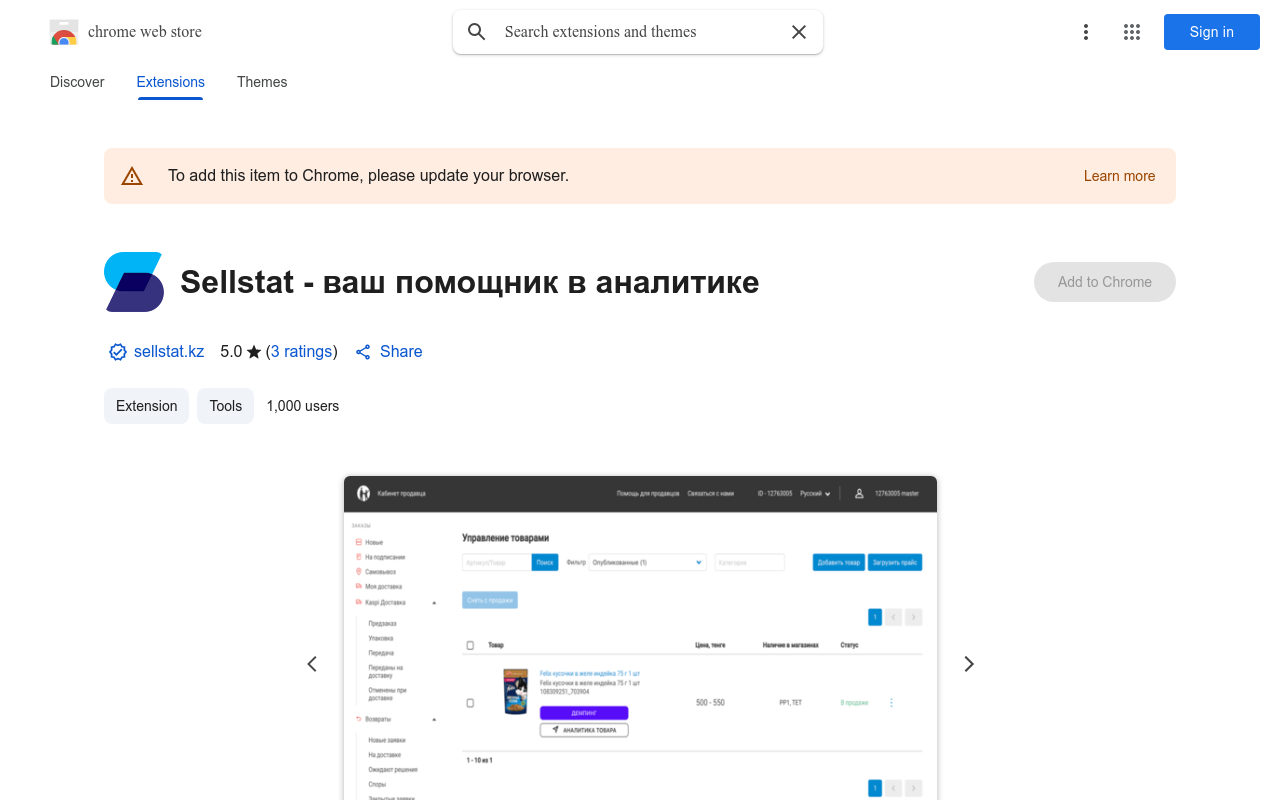1280x800 pixels.
Task: Click the Sellstat extension title heading
Action: point(470,282)
